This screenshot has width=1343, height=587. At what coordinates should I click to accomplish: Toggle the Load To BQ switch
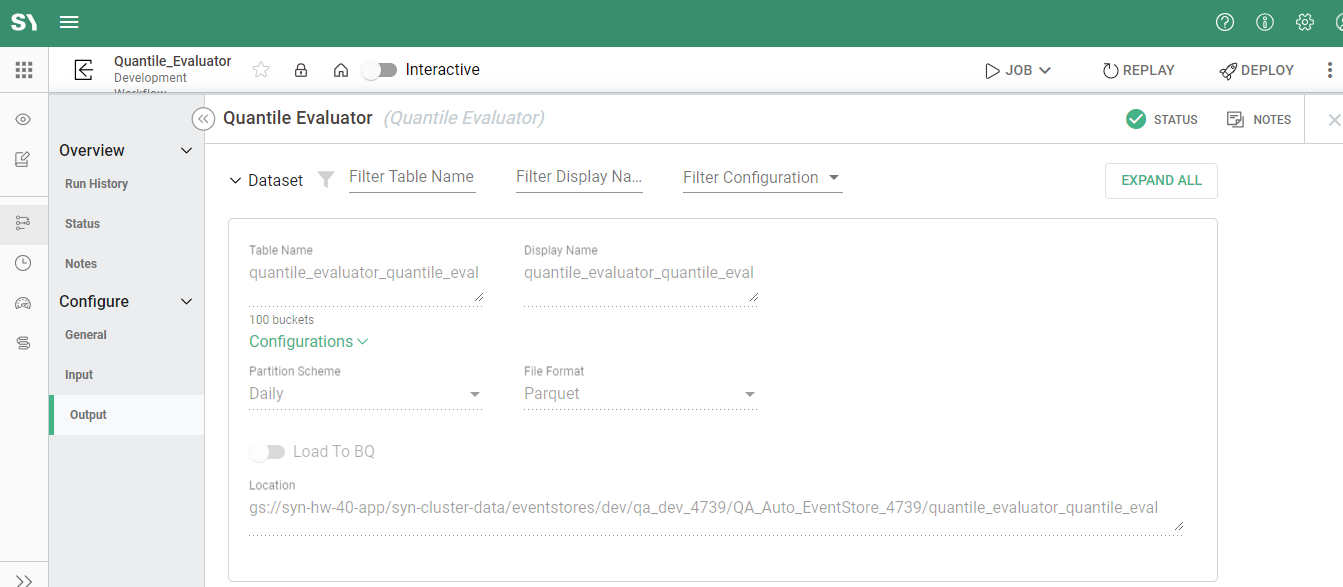coord(267,452)
